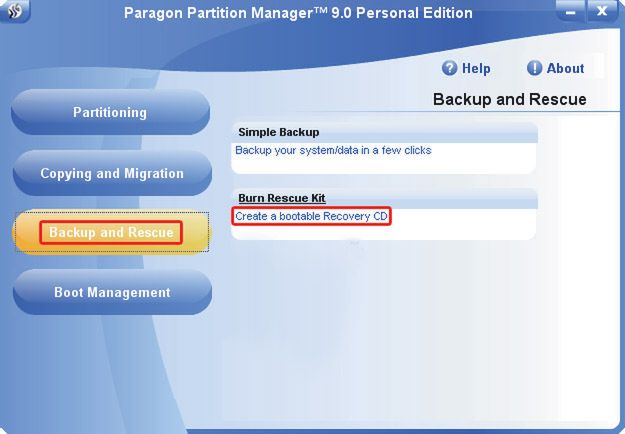This screenshot has width=625, height=434.
Task: Click the Paragon Partition Manager title text
Action: 298,13
